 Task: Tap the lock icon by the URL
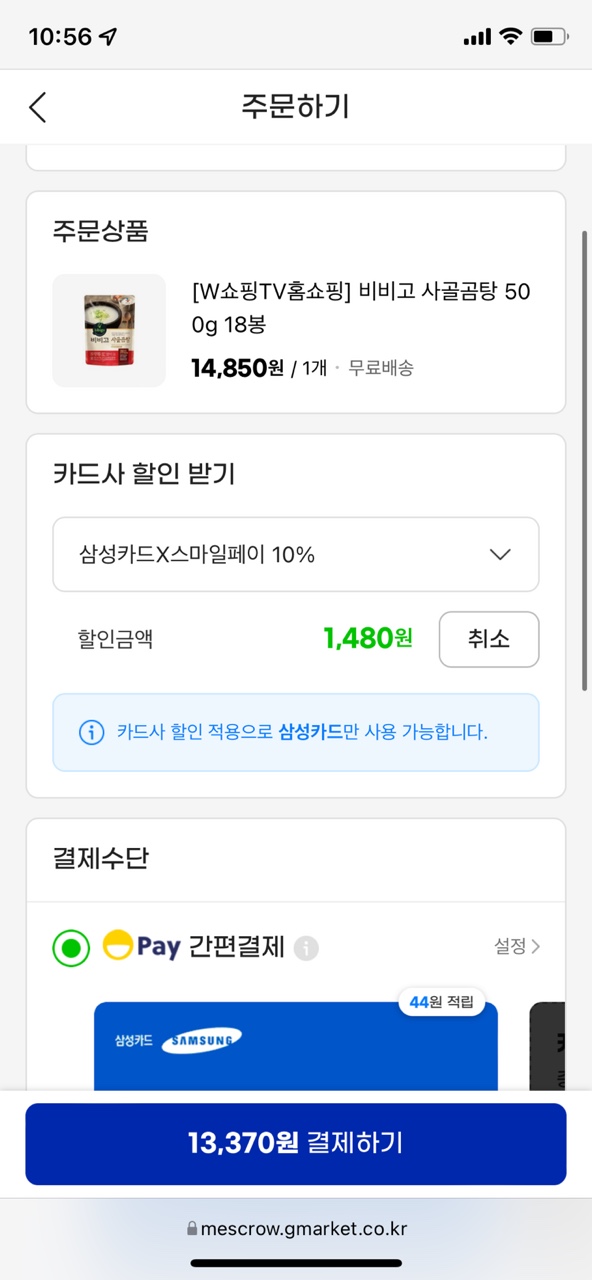192,1229
